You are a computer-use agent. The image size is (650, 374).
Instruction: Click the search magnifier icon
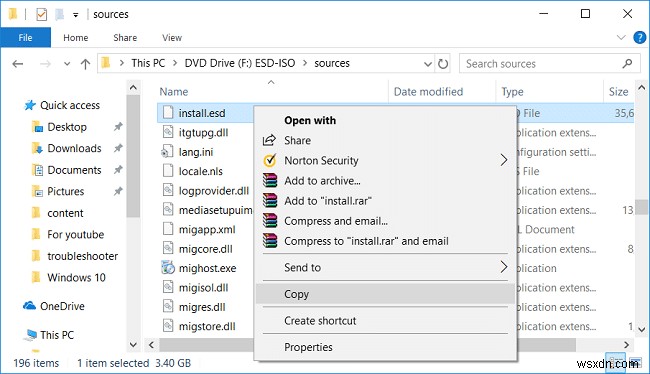point(627,63)
